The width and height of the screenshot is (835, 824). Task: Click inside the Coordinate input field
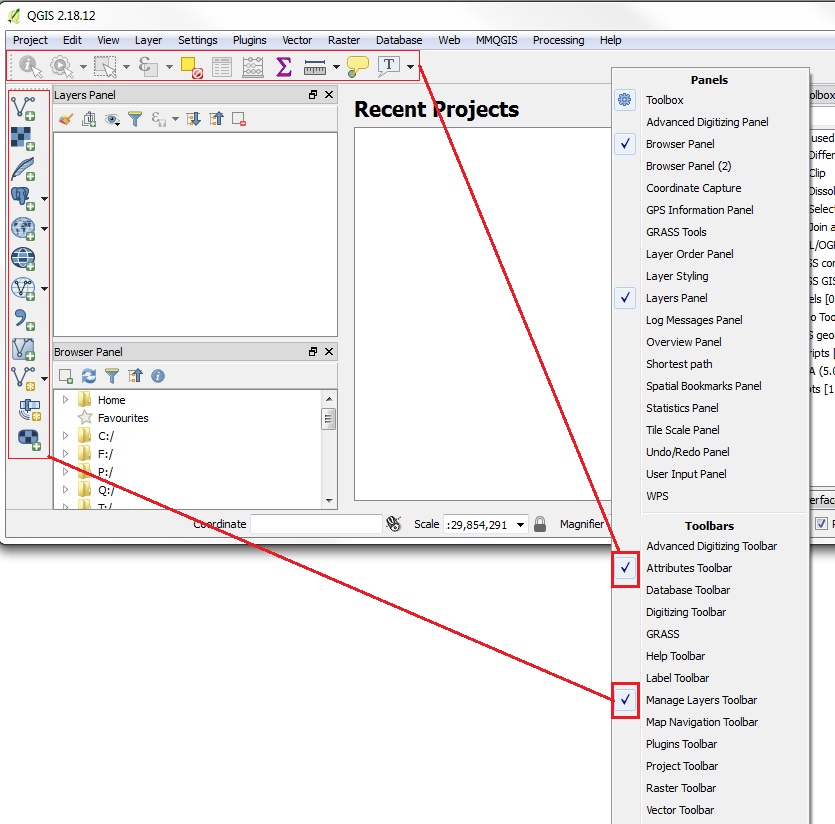316,524
